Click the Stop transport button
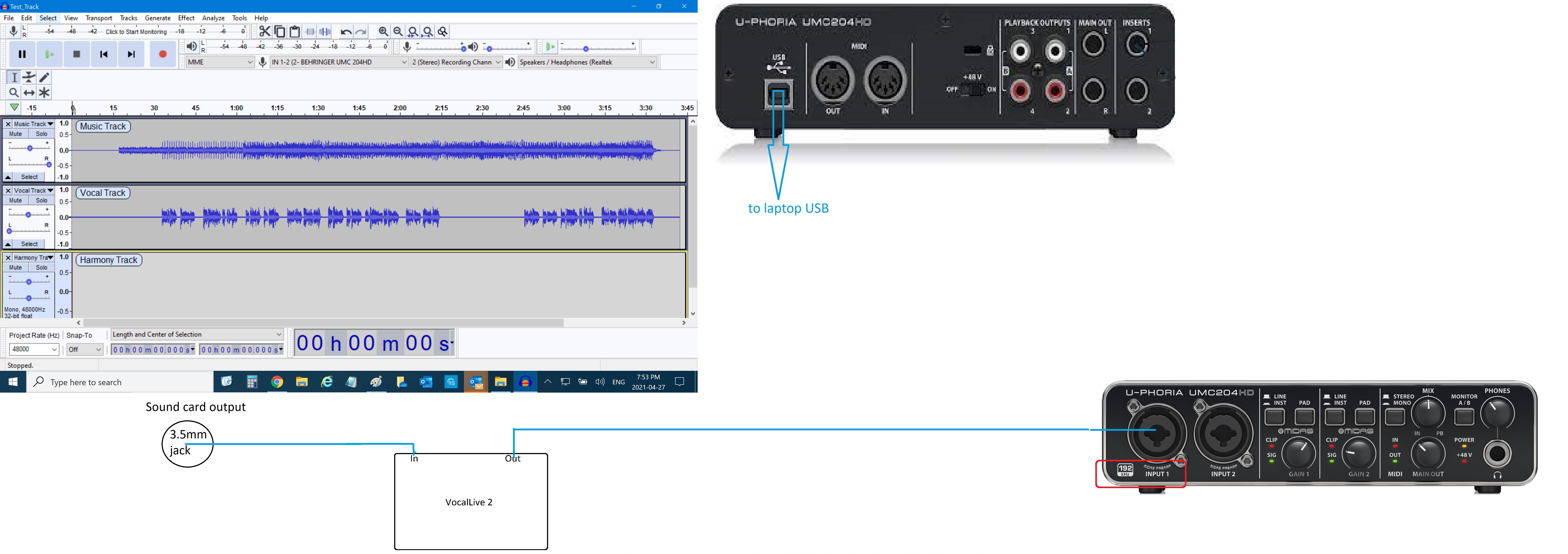1568x554 pixels. click(x=77, y=54)
